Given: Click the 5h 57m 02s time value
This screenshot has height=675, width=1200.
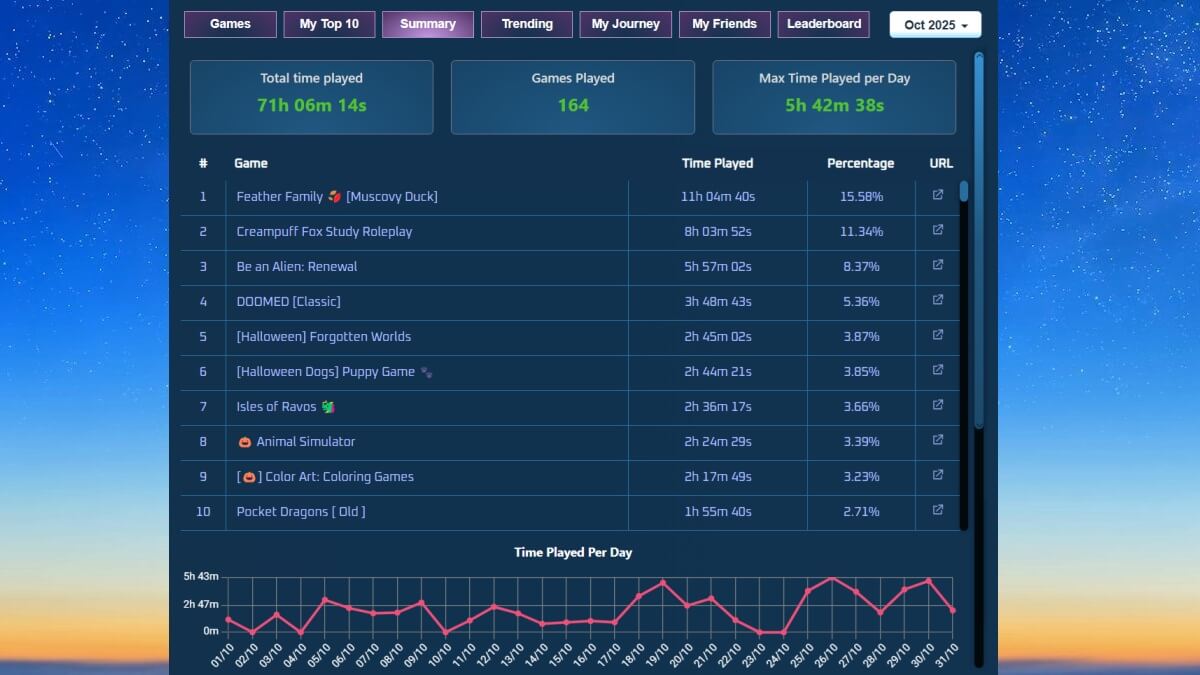Looking at the screenshot, I should click(718, 267).
